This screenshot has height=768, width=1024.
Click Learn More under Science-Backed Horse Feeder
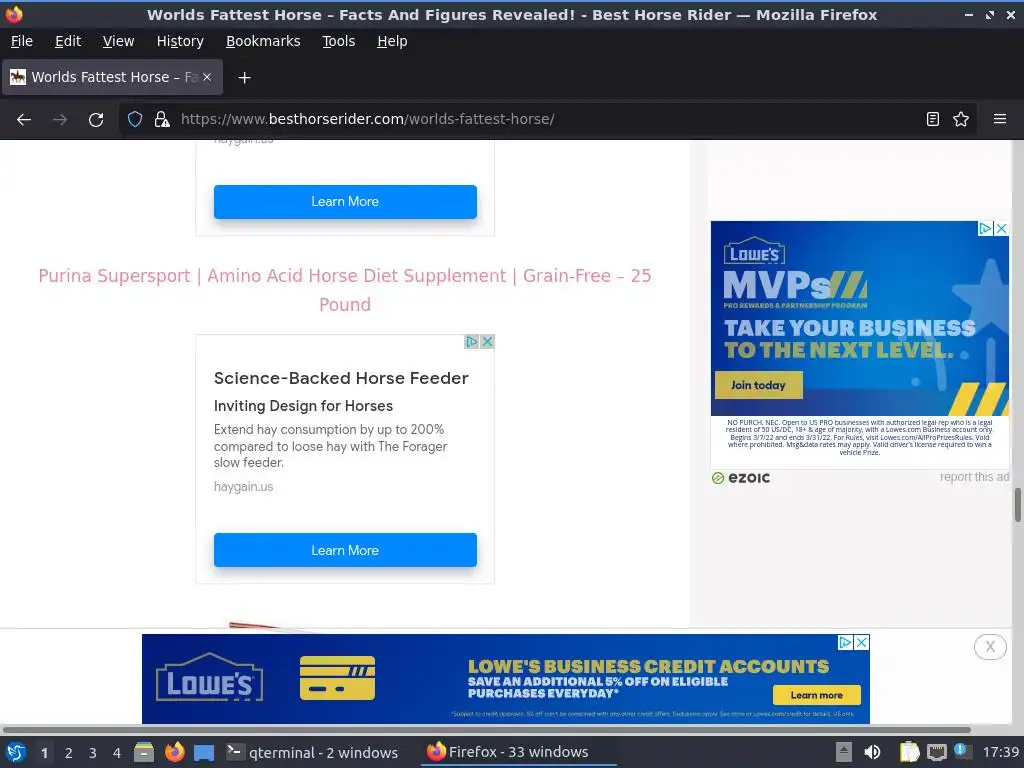[x=345, y=551]
